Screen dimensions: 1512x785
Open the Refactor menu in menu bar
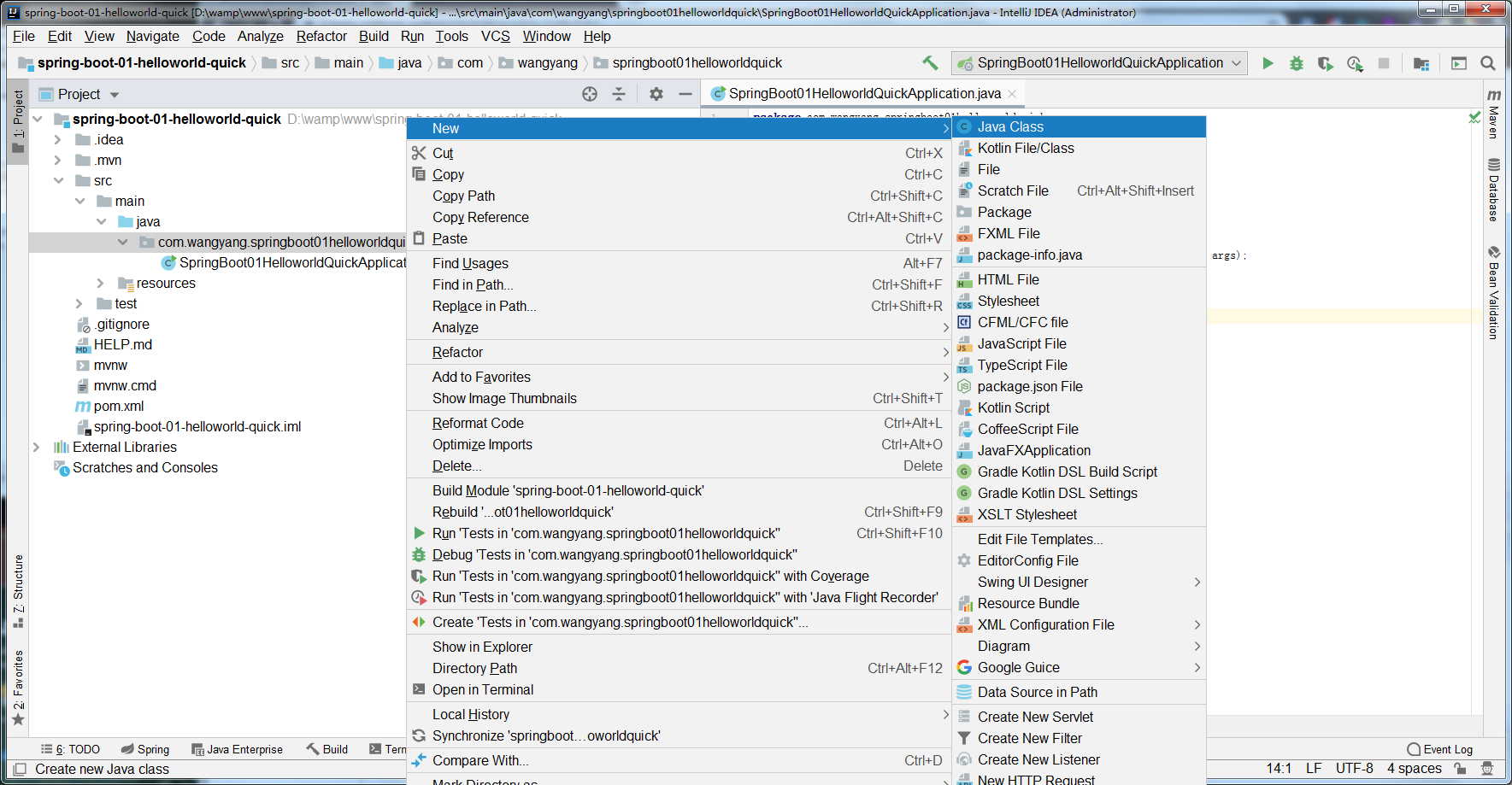(321, 36)
